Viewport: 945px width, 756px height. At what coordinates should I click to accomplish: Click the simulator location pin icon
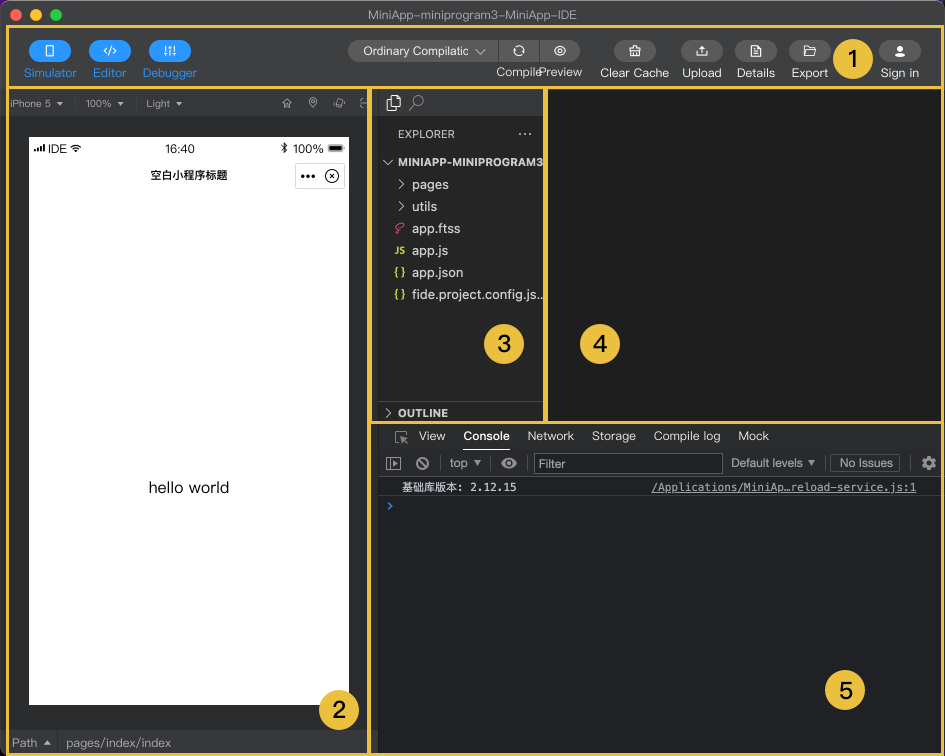point(313,103)
